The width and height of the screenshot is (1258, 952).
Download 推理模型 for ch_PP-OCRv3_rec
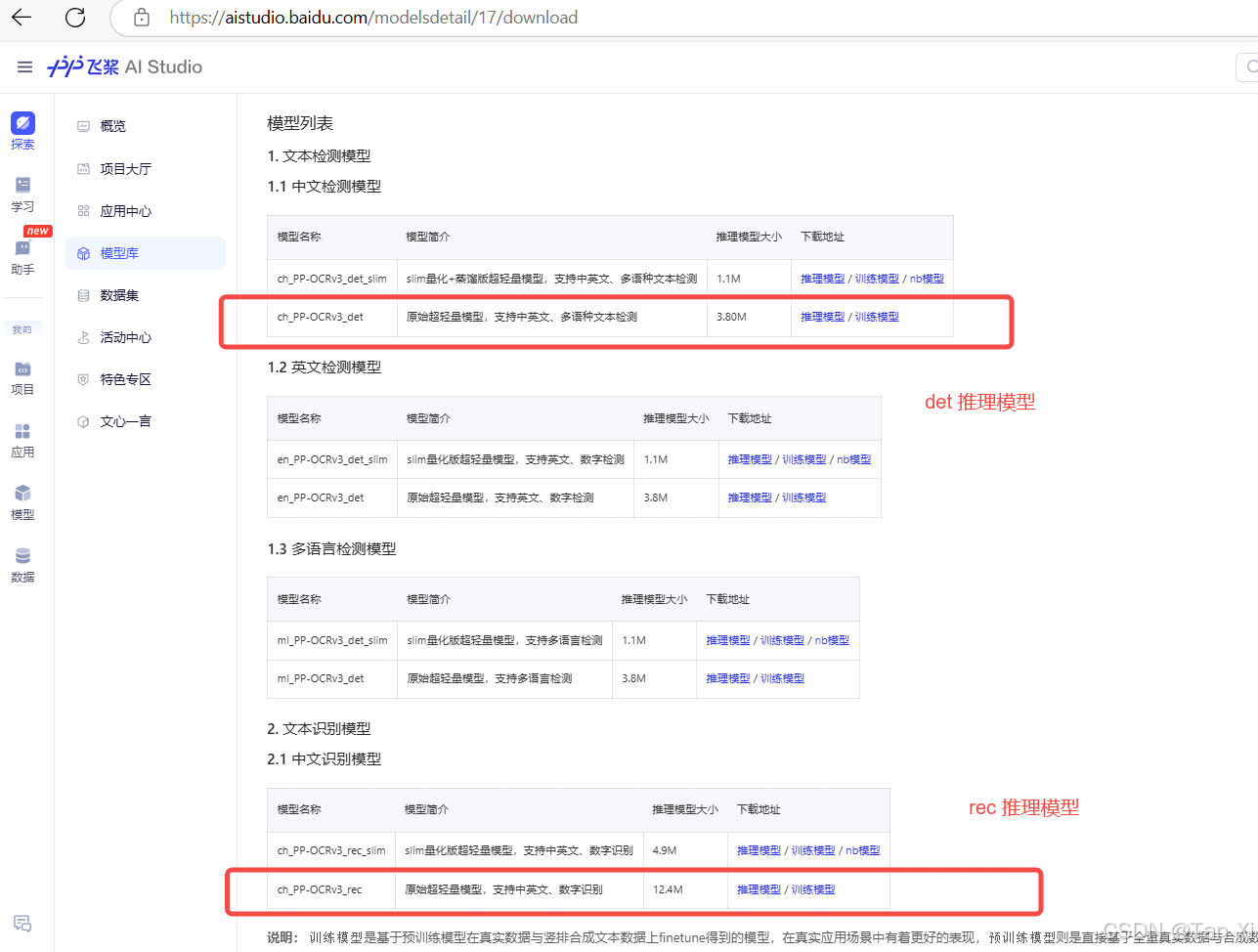pyautogui.click(x=759, y=889)
